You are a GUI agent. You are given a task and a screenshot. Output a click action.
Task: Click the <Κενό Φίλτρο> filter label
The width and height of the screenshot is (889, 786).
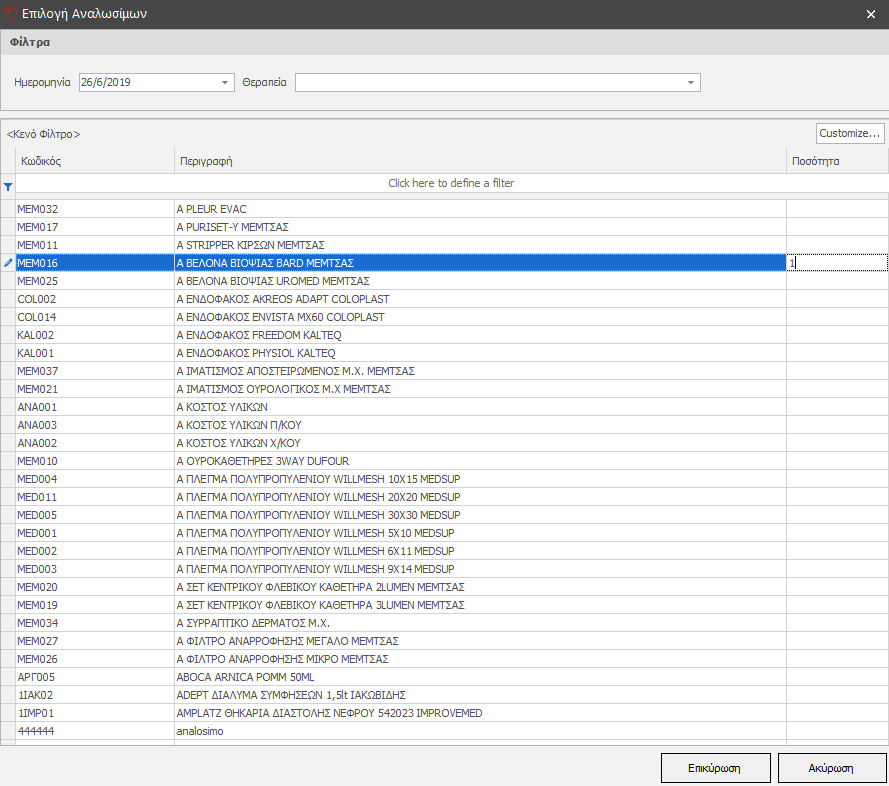coord(44,134)
